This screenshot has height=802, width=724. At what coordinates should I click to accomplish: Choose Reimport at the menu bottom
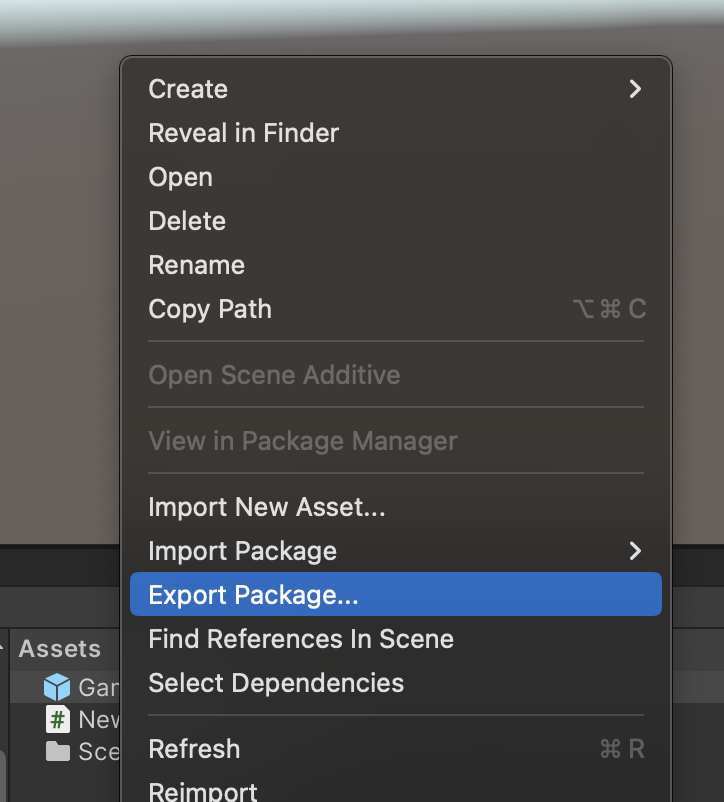click(x=203, y=791)
